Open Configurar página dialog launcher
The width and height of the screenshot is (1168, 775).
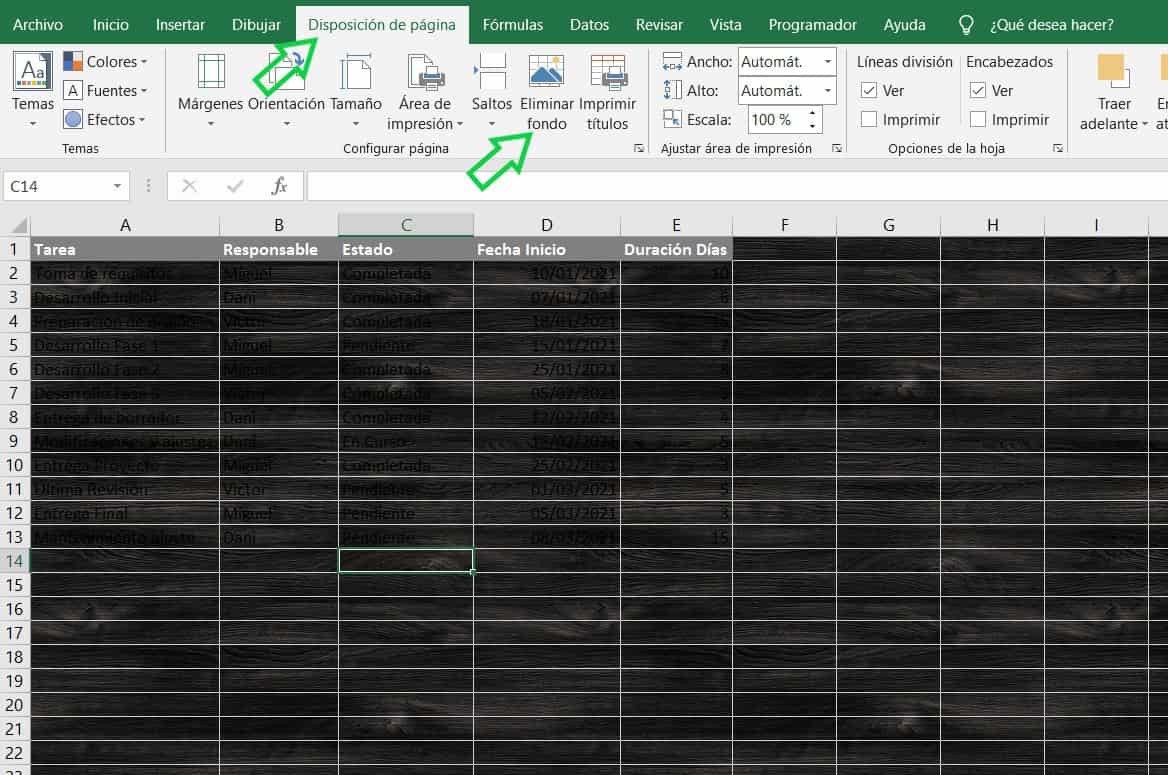[x=638, y=148]
